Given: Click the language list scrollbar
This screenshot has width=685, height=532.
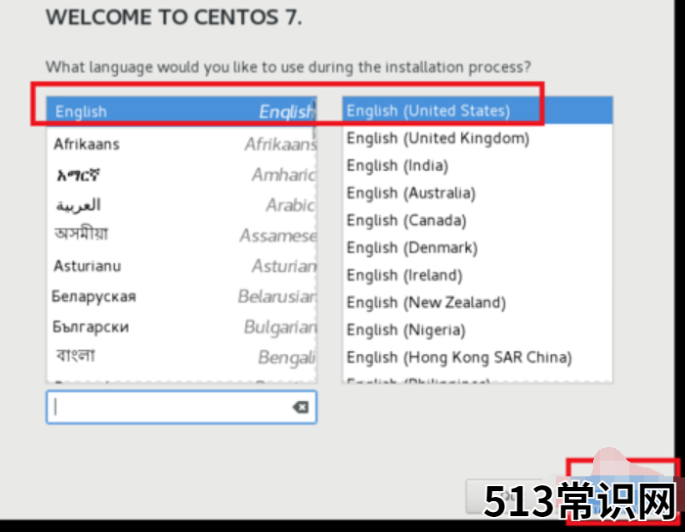Looking at the screenshot, I should pyautogui.click(x=314, y=120).
